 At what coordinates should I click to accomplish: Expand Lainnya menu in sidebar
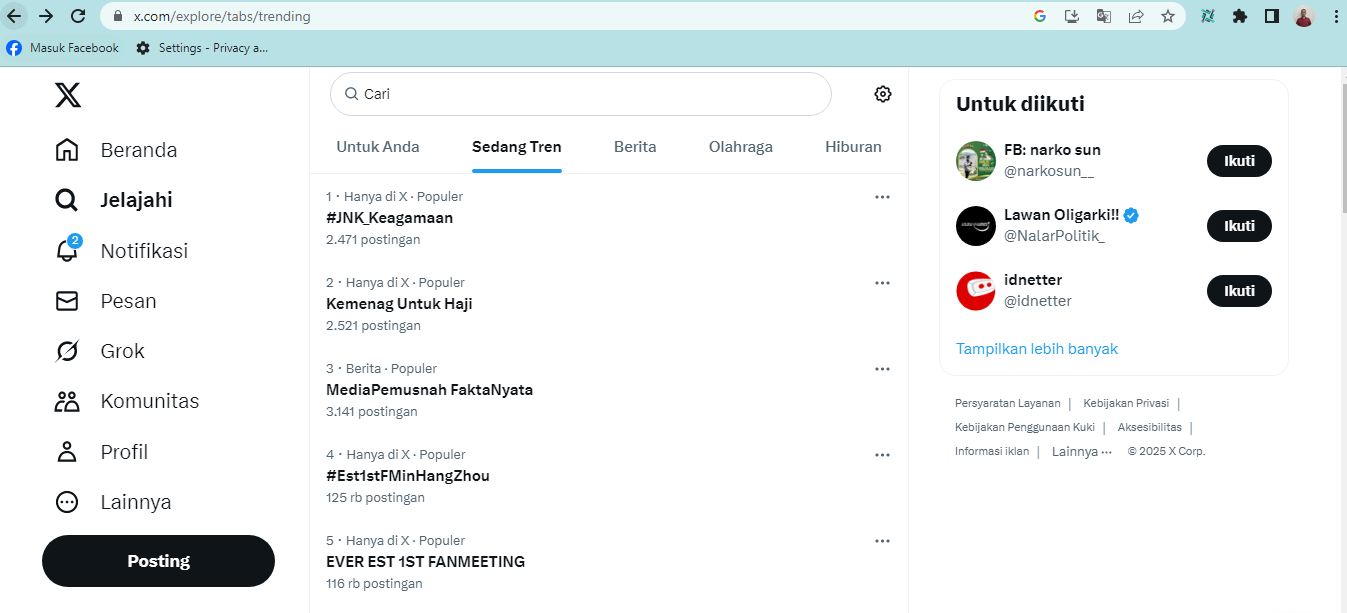coord(67,502)
